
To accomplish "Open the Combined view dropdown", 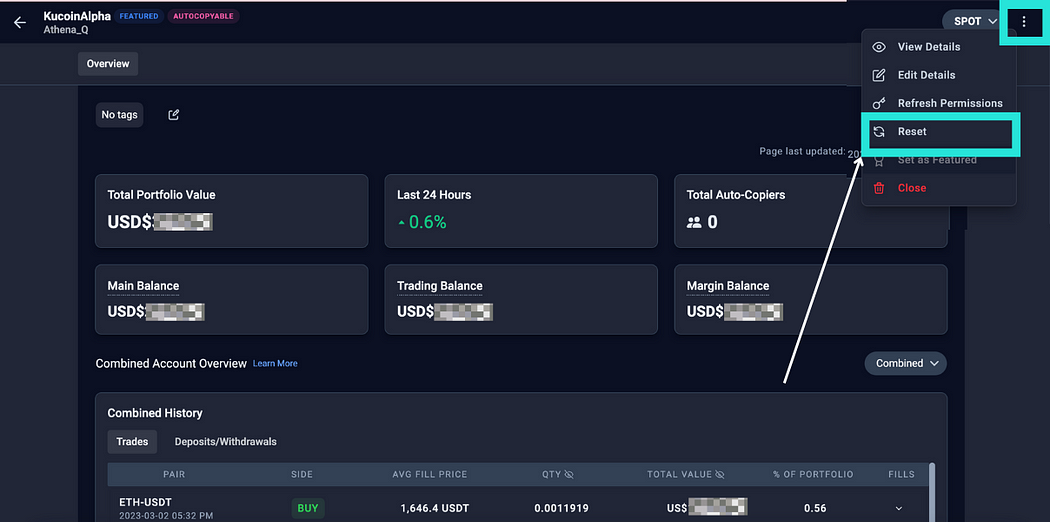I will 906,363.
